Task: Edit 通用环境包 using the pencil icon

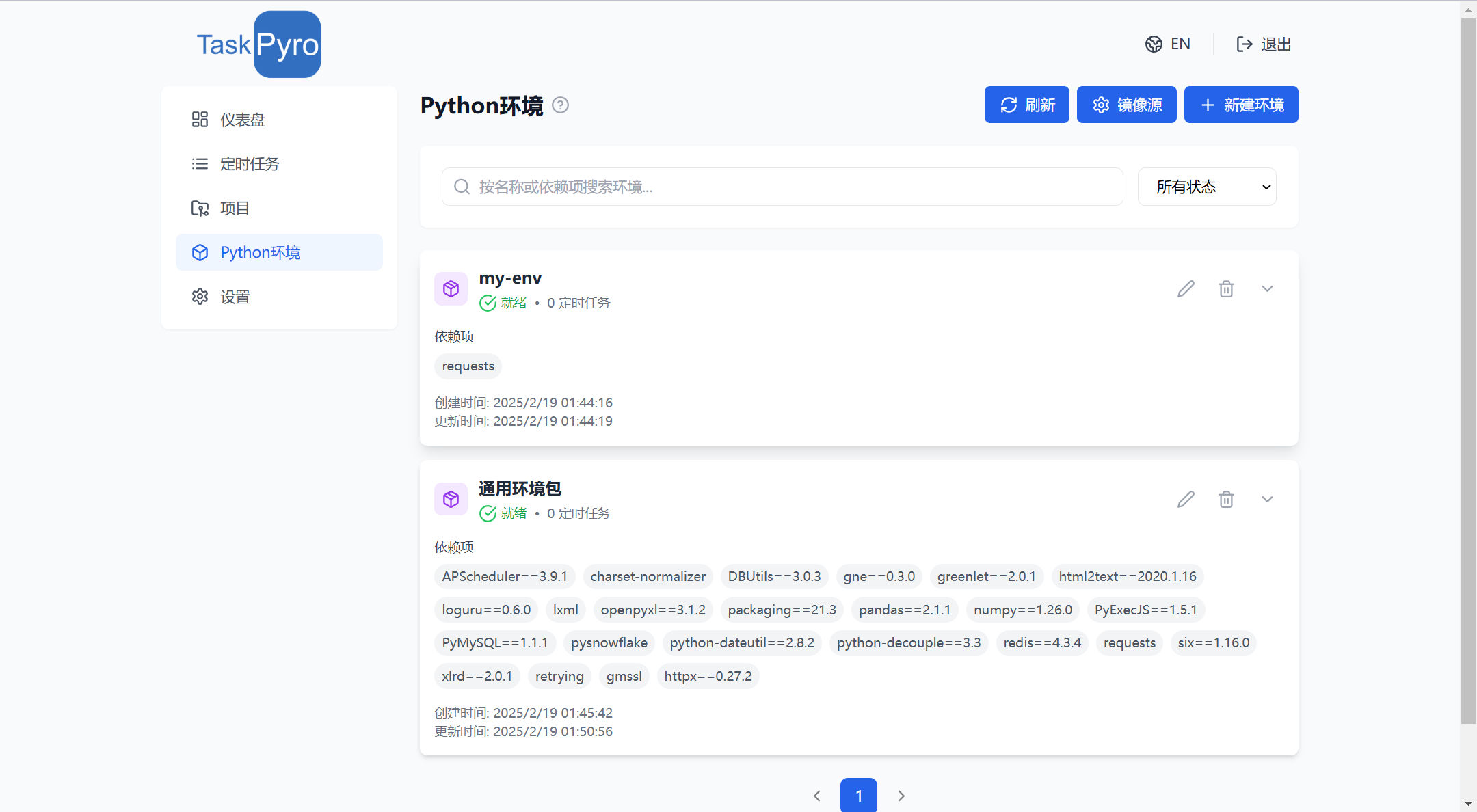Action: [1185, 499]
